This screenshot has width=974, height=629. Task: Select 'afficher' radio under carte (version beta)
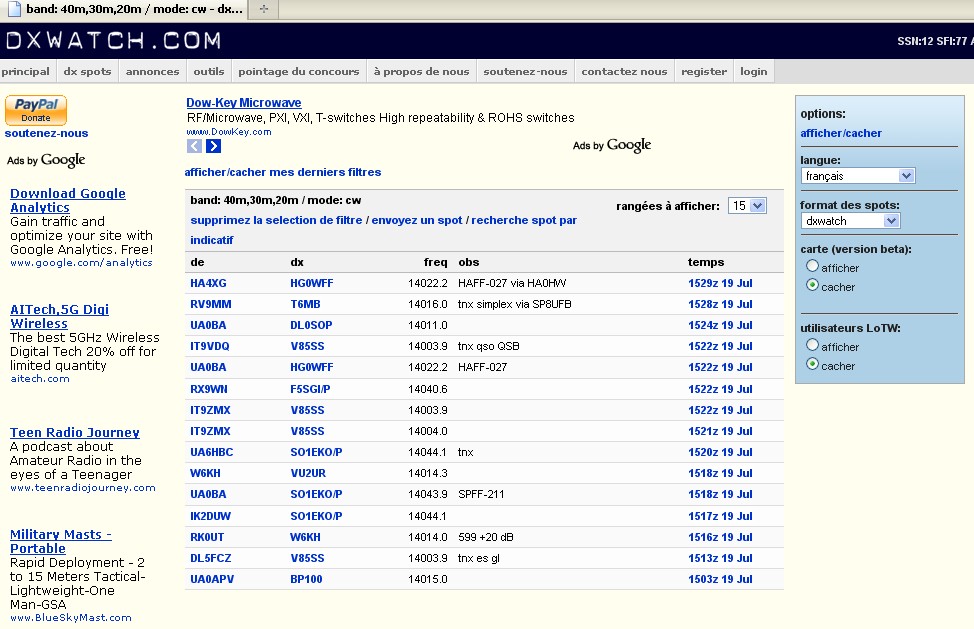812,266
